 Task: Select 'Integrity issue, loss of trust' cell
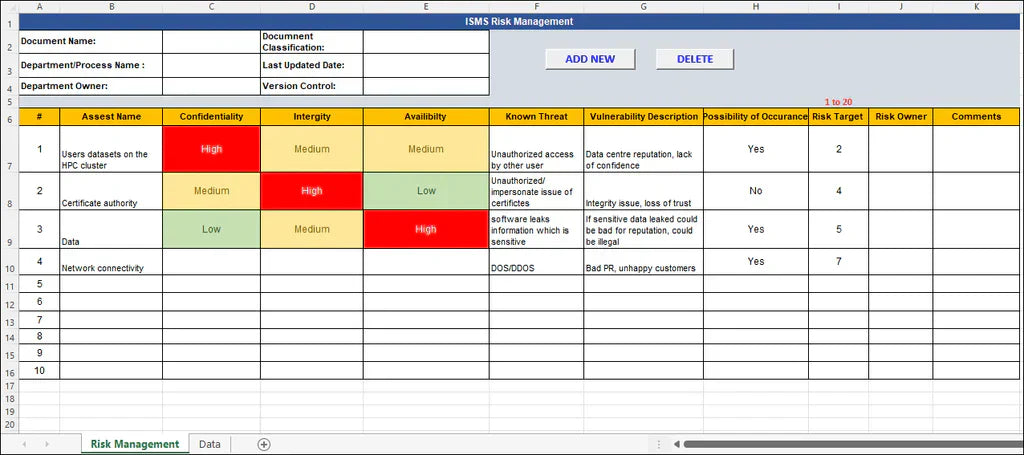pos(643,191)
